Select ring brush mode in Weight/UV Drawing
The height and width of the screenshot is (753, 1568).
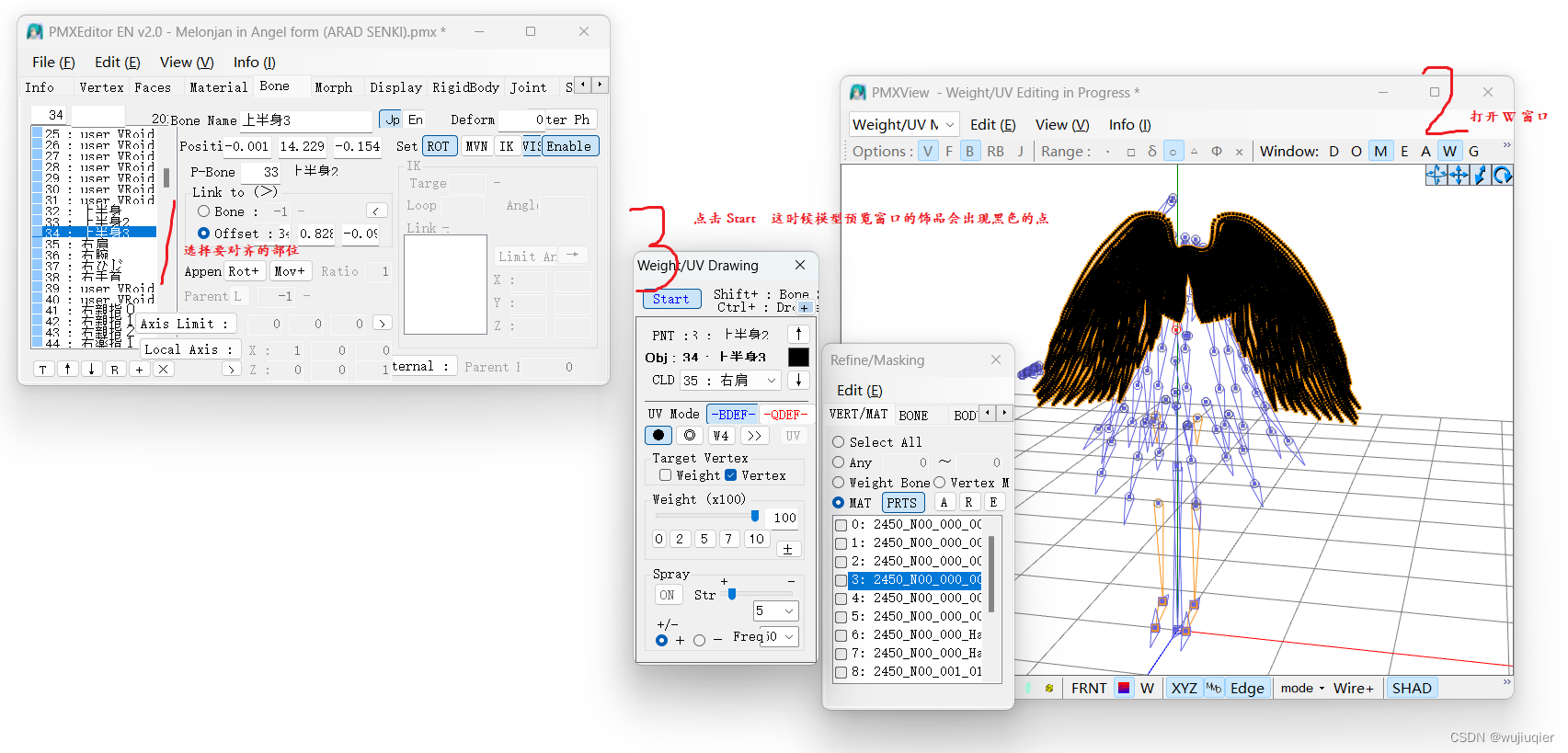click(x=690, y=435)
